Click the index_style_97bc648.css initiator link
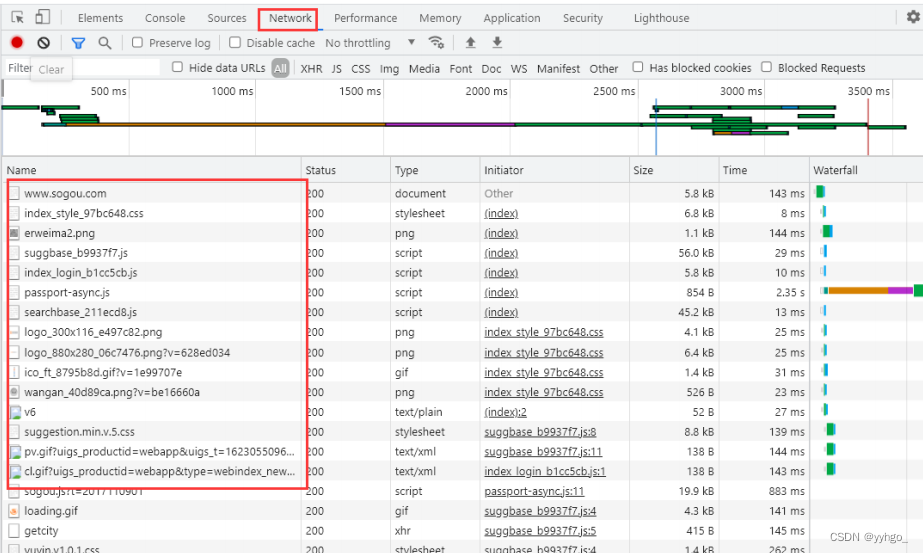923x553 pixels. tap(543, 333)
